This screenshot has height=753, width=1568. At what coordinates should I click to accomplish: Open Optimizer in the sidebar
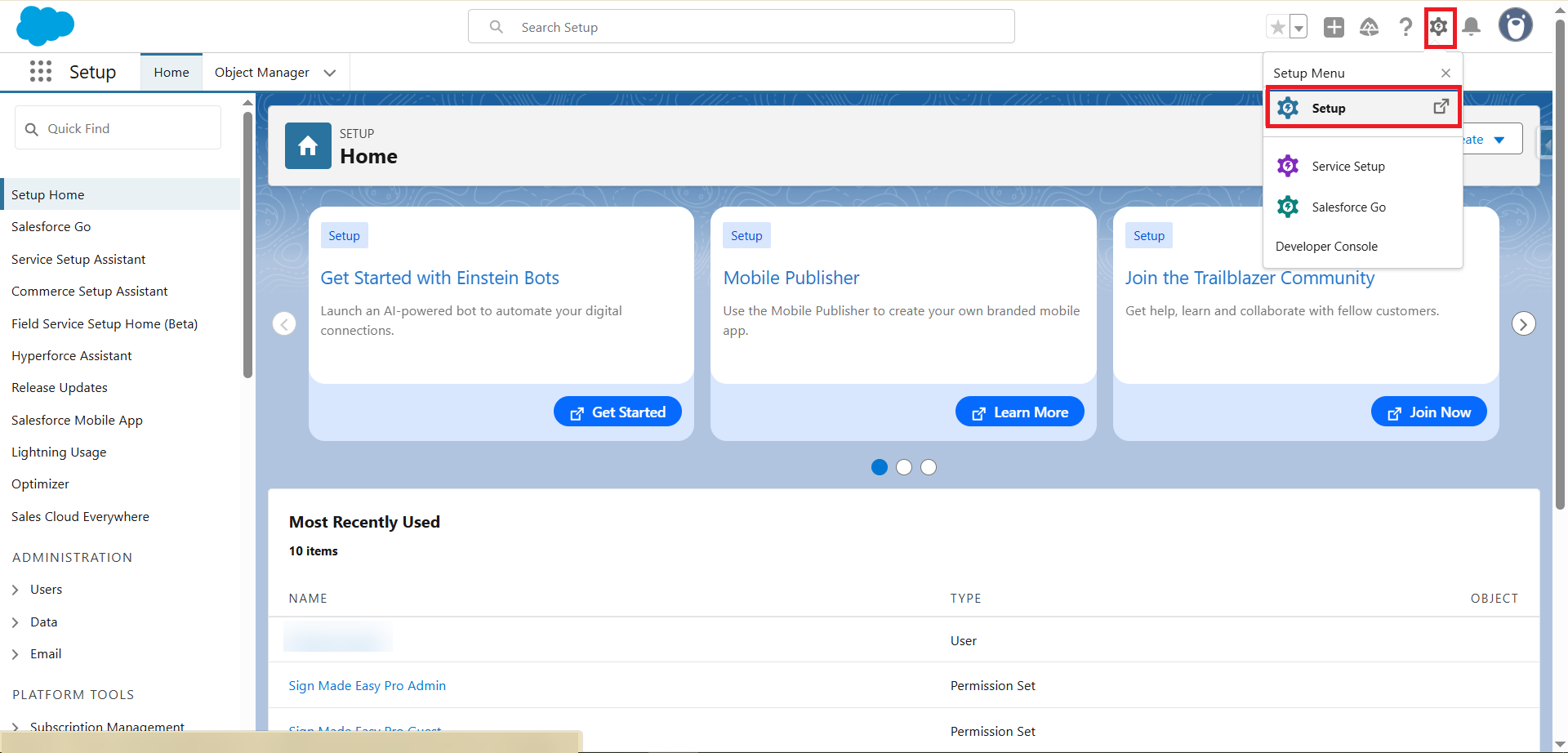point(40,484)
